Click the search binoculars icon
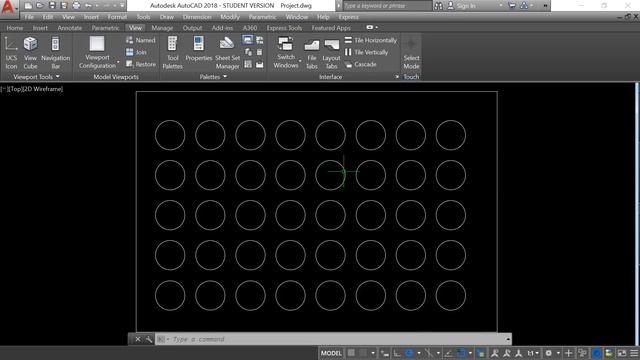Screen dimensions: 640x360 tap(438, 6)
